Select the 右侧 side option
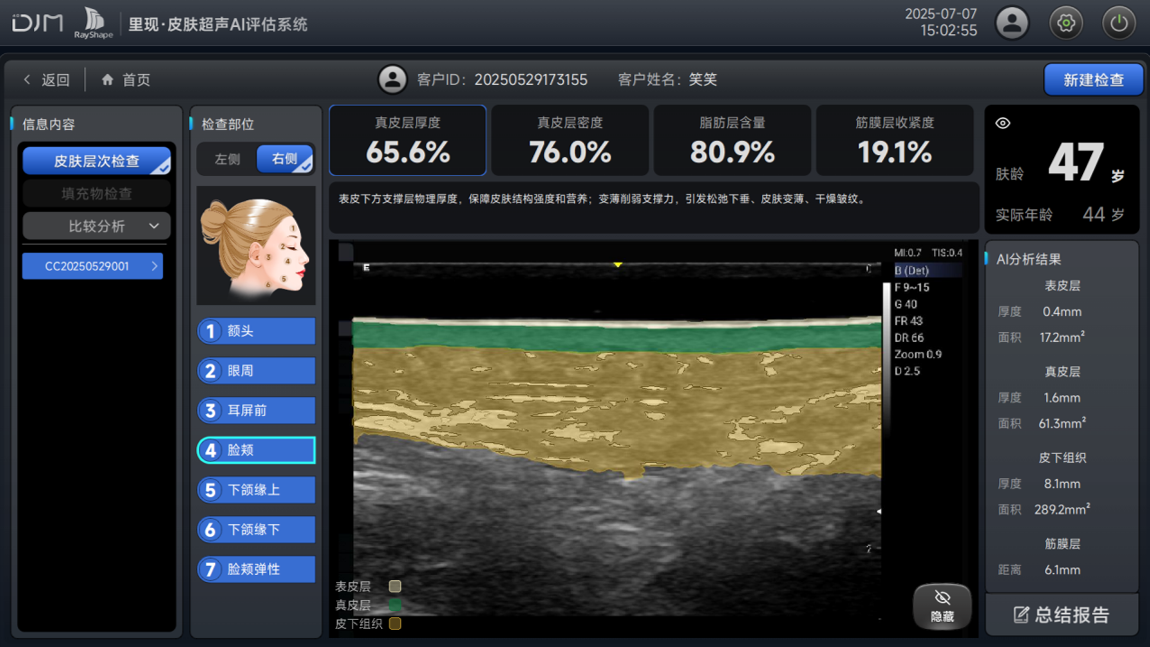Screen dimensions: 1150x647 (x=285, y=159)
